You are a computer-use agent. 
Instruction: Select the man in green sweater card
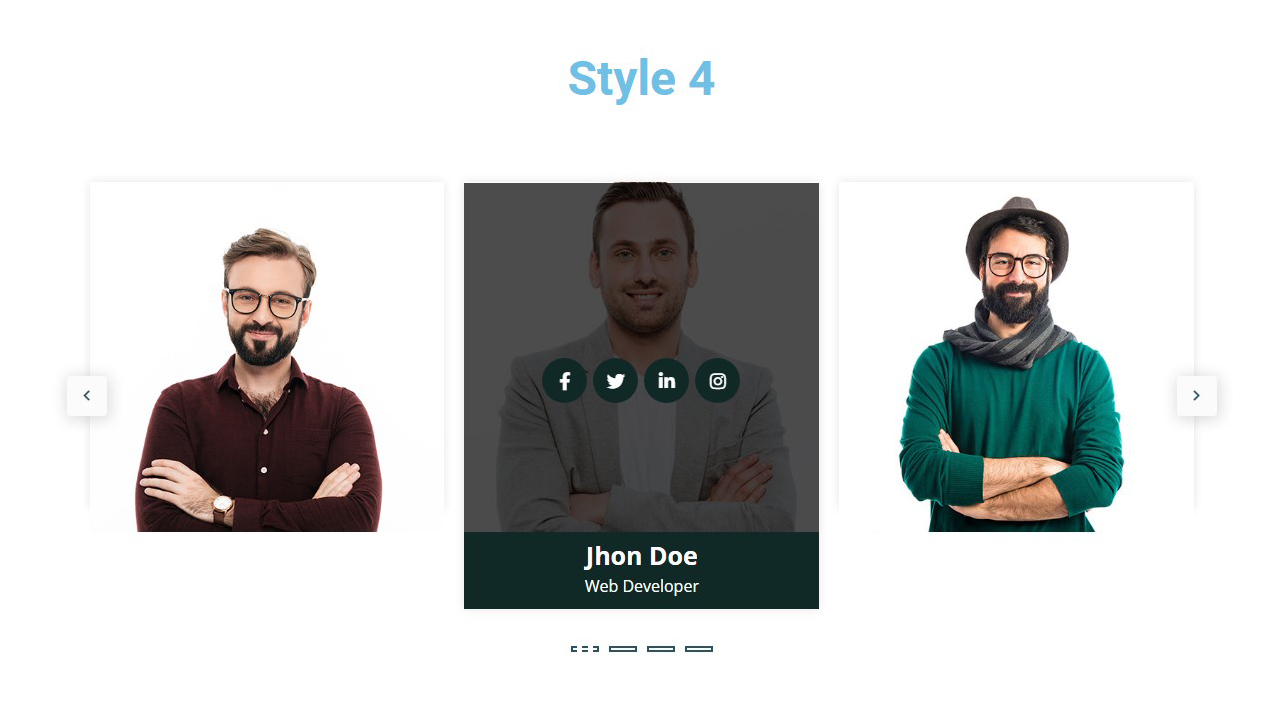pos(1016,357)
